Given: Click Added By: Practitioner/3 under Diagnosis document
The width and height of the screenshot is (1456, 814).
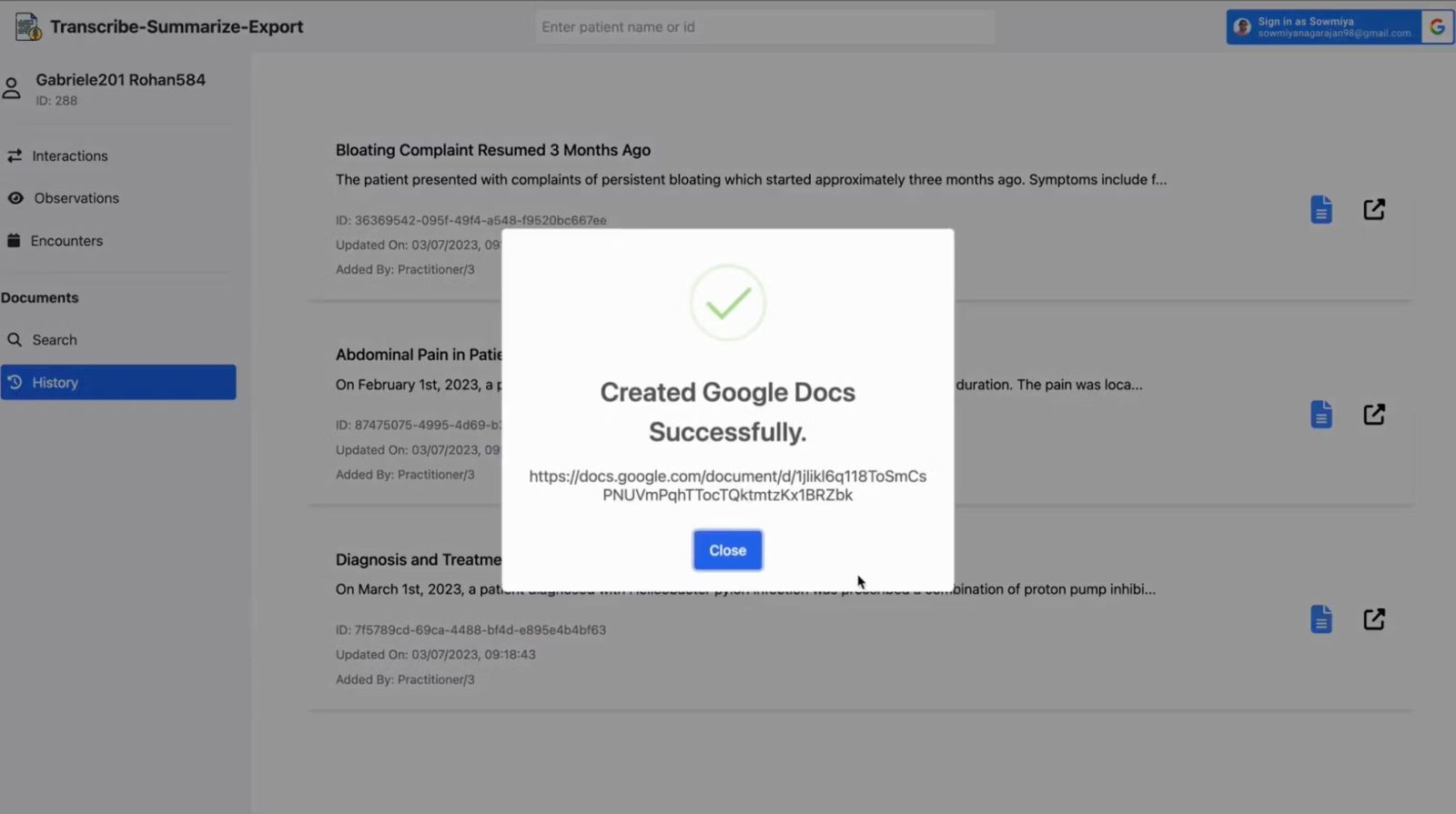Looking at the screenshot, I should (x=405, y=679).
